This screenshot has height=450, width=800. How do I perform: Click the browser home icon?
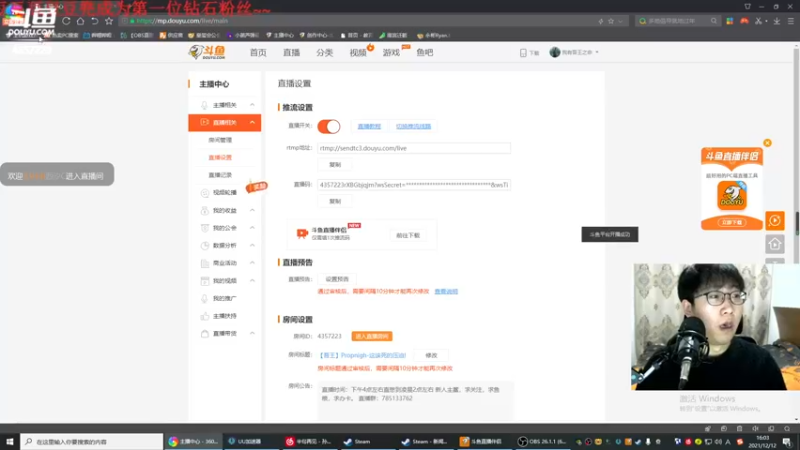(x=81, y=21)
